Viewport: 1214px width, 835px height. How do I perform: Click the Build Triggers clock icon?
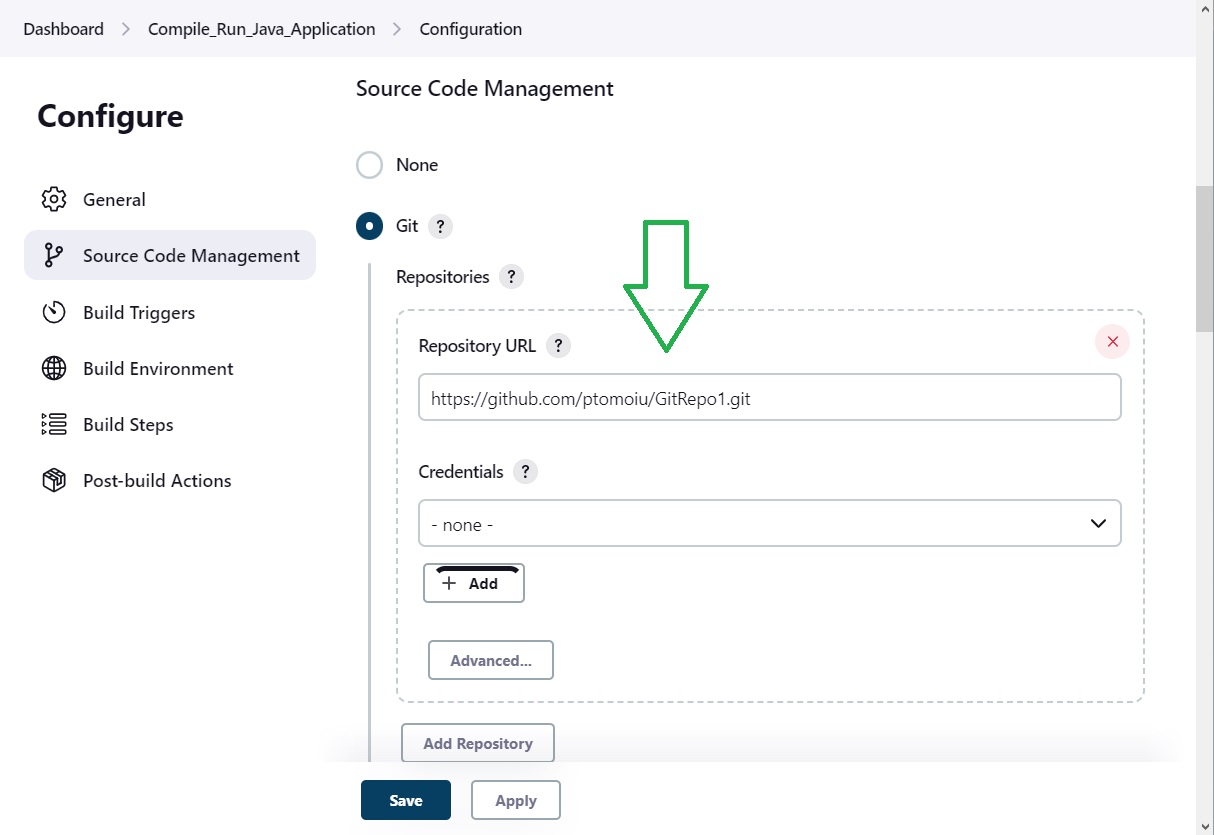[54, 312]
